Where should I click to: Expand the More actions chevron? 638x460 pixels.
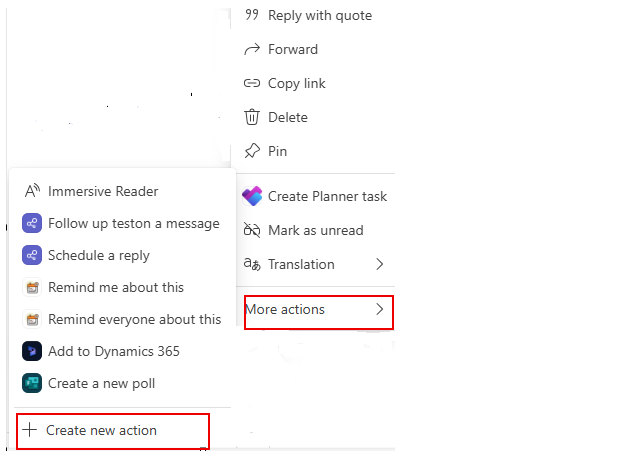[380, 310]
